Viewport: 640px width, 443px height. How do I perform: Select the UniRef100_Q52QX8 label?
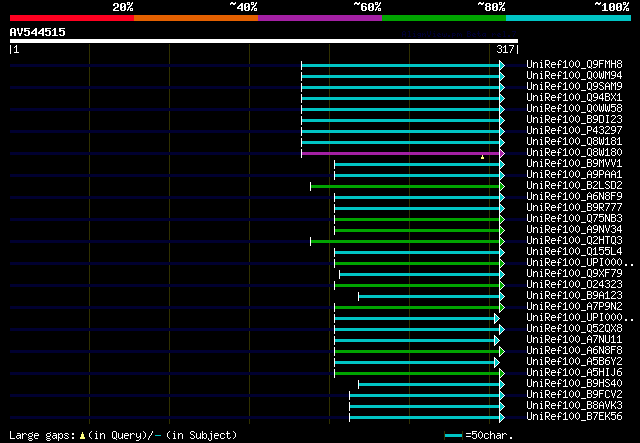(574, 329)
